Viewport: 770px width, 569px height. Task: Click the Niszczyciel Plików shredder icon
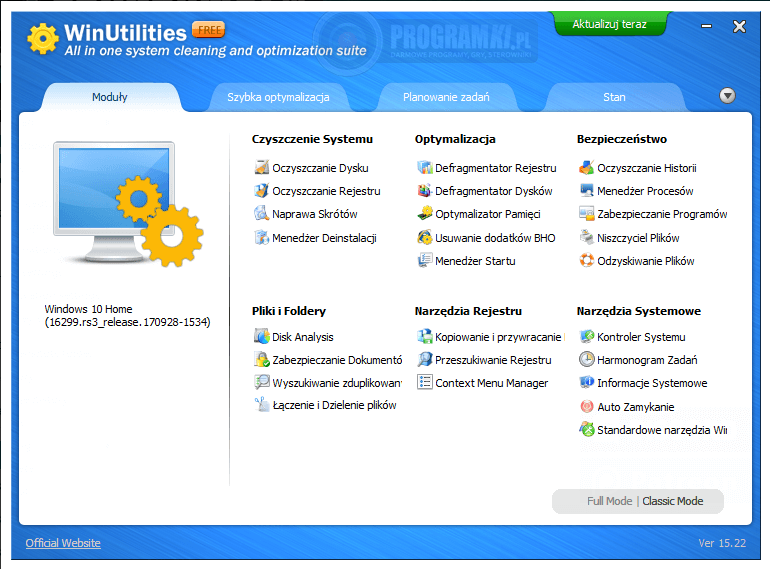[x=586, y=238]
